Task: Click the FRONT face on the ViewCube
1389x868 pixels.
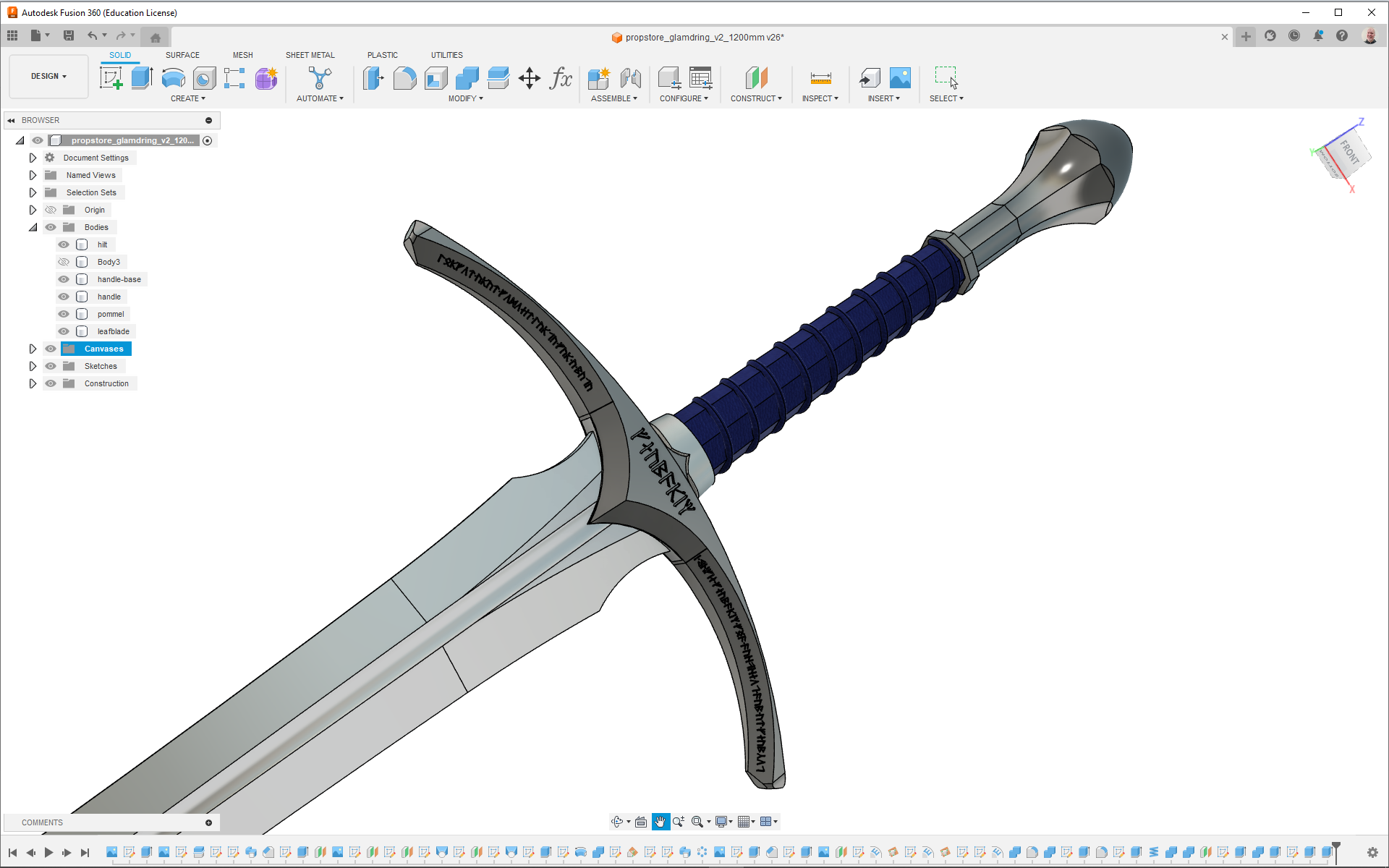Action: click(1350, 152)
